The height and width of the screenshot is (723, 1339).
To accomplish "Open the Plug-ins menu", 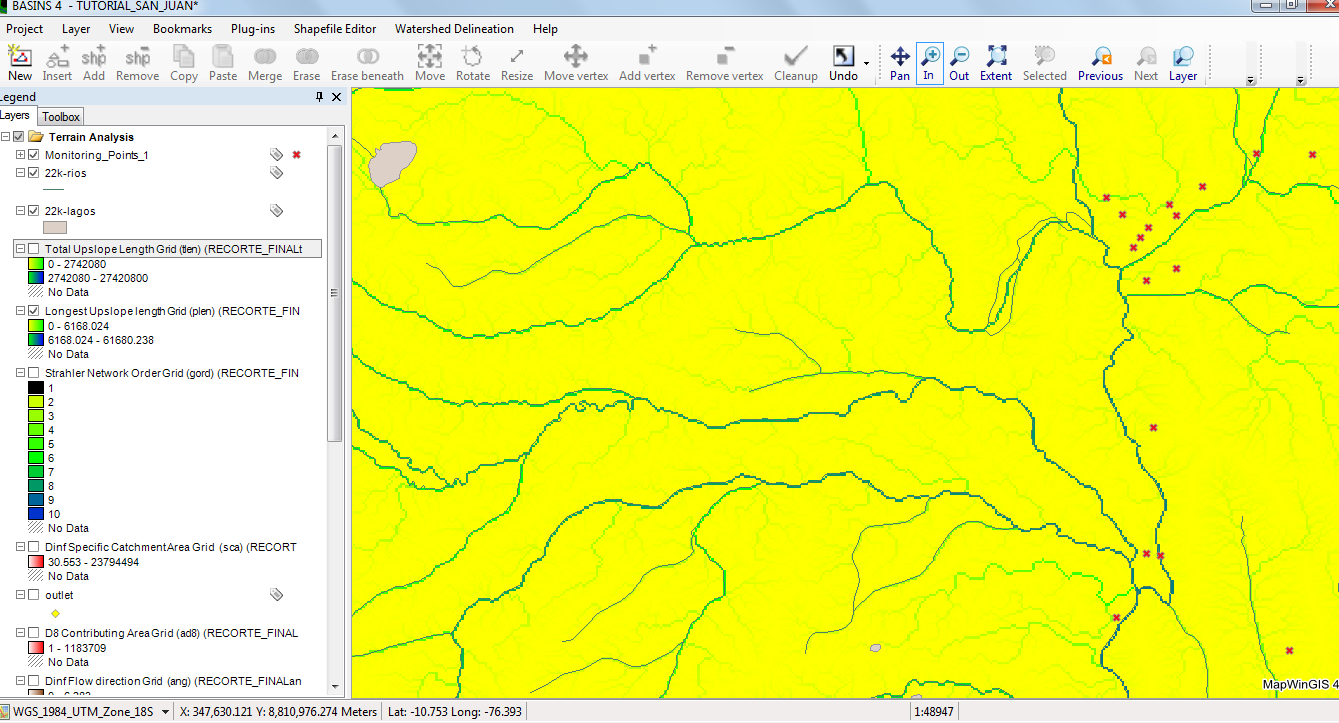I will [253, 29].
